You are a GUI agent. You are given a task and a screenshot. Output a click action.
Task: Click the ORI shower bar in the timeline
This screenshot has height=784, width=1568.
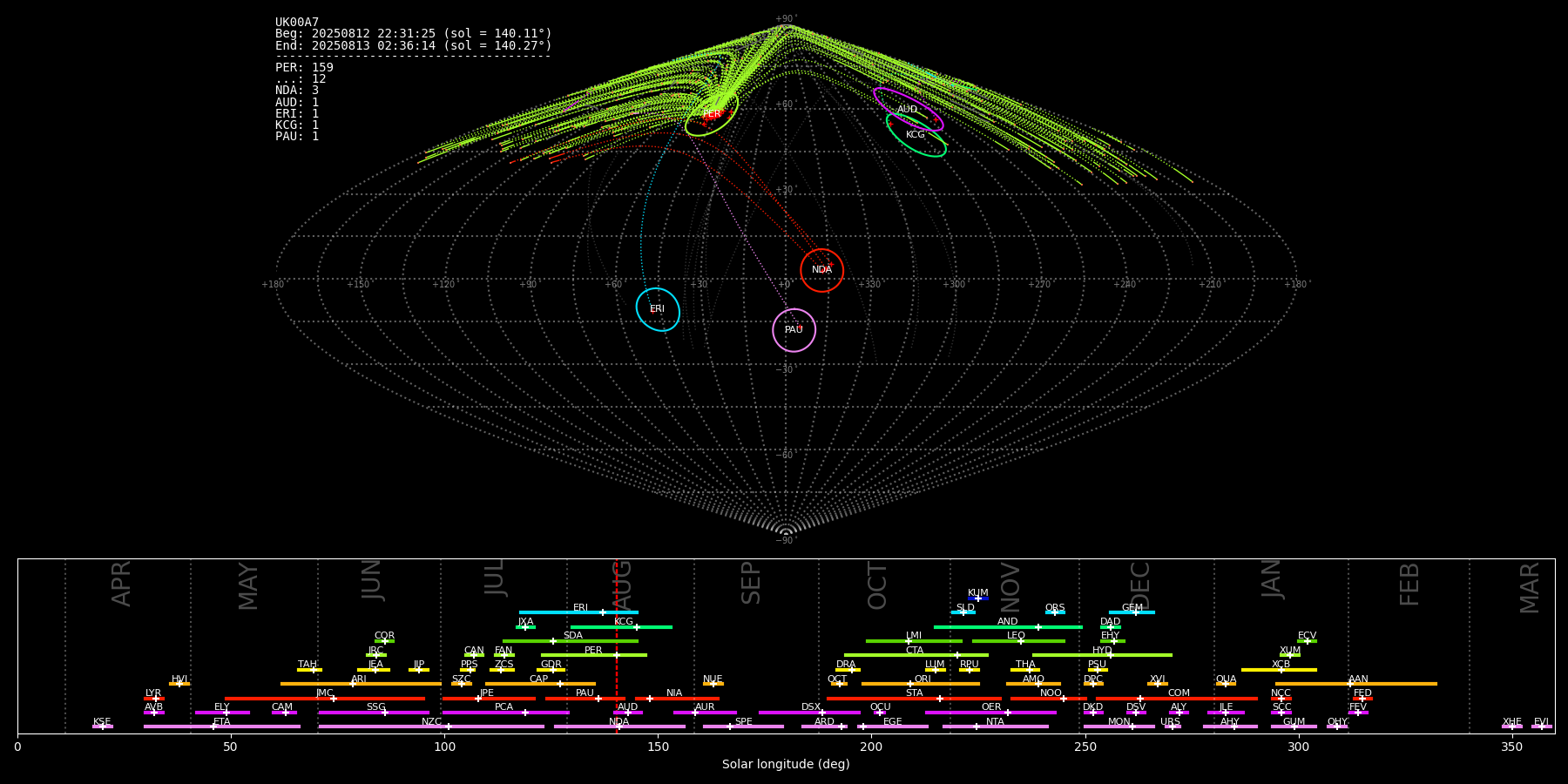[921, 684]
